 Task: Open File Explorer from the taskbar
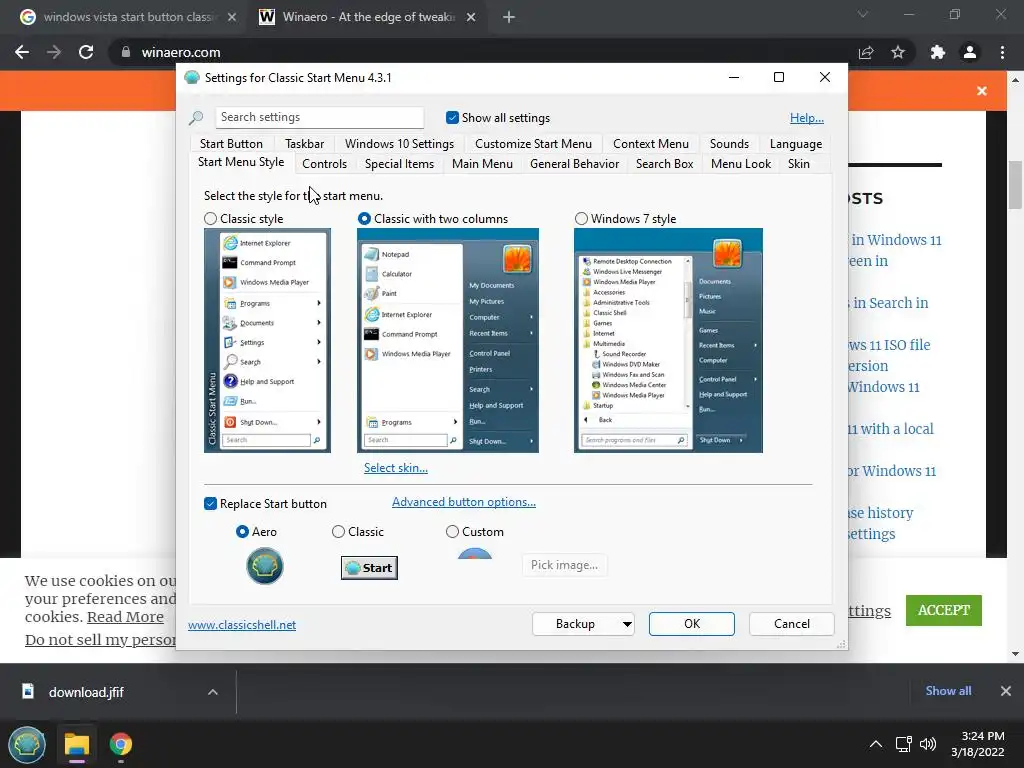(x=76, y=744)
